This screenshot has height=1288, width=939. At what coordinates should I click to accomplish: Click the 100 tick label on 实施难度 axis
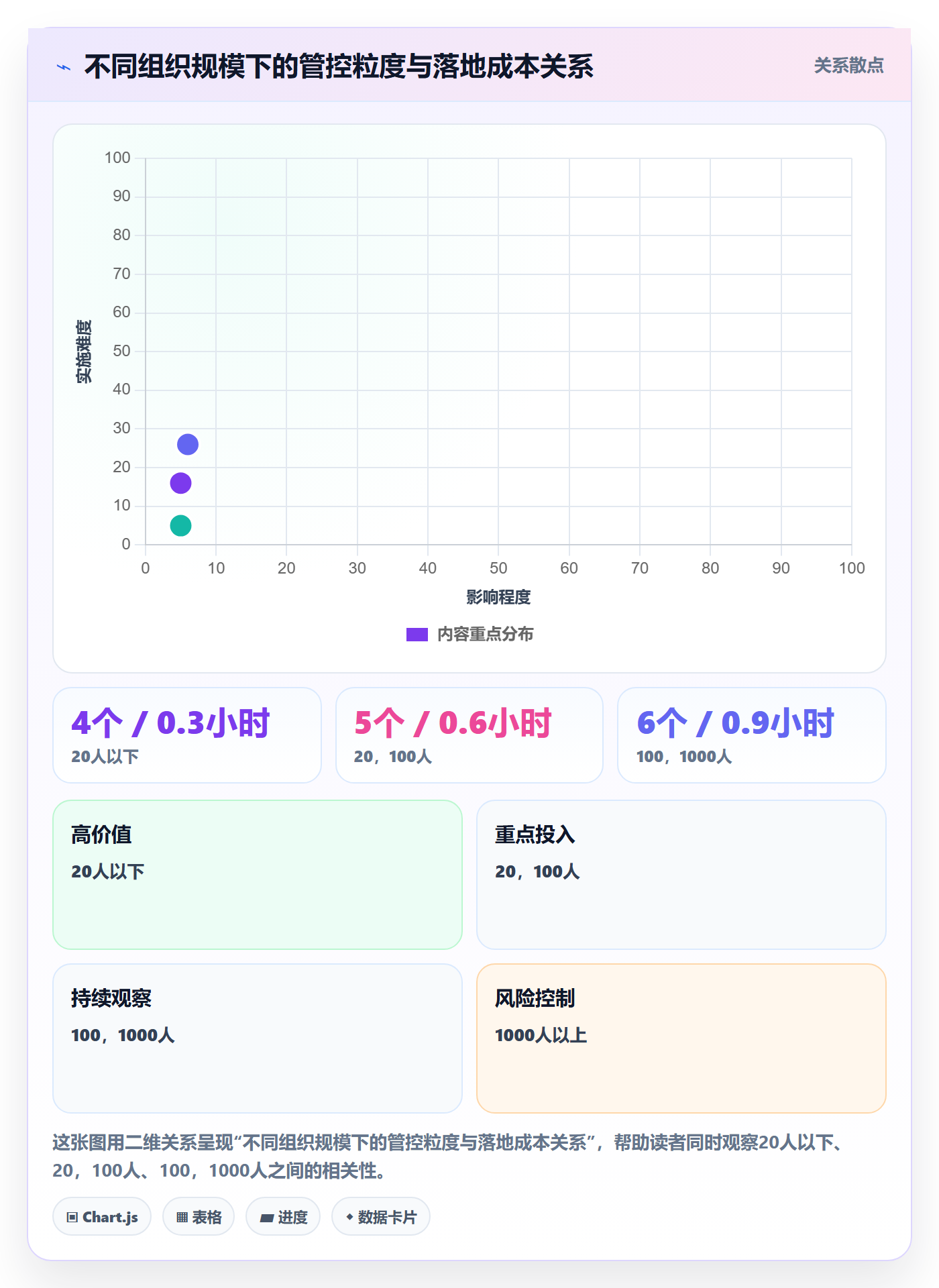117,158
